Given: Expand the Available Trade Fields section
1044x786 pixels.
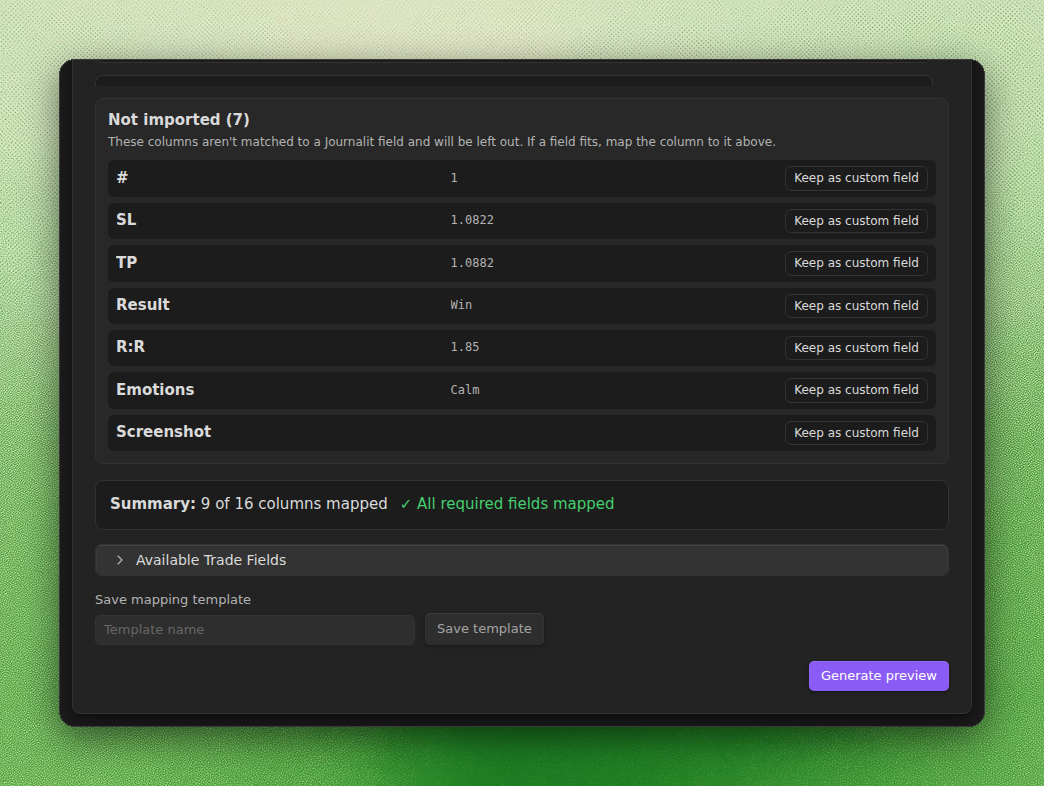Looking at the screenshot, I should (x=522, y=560).
